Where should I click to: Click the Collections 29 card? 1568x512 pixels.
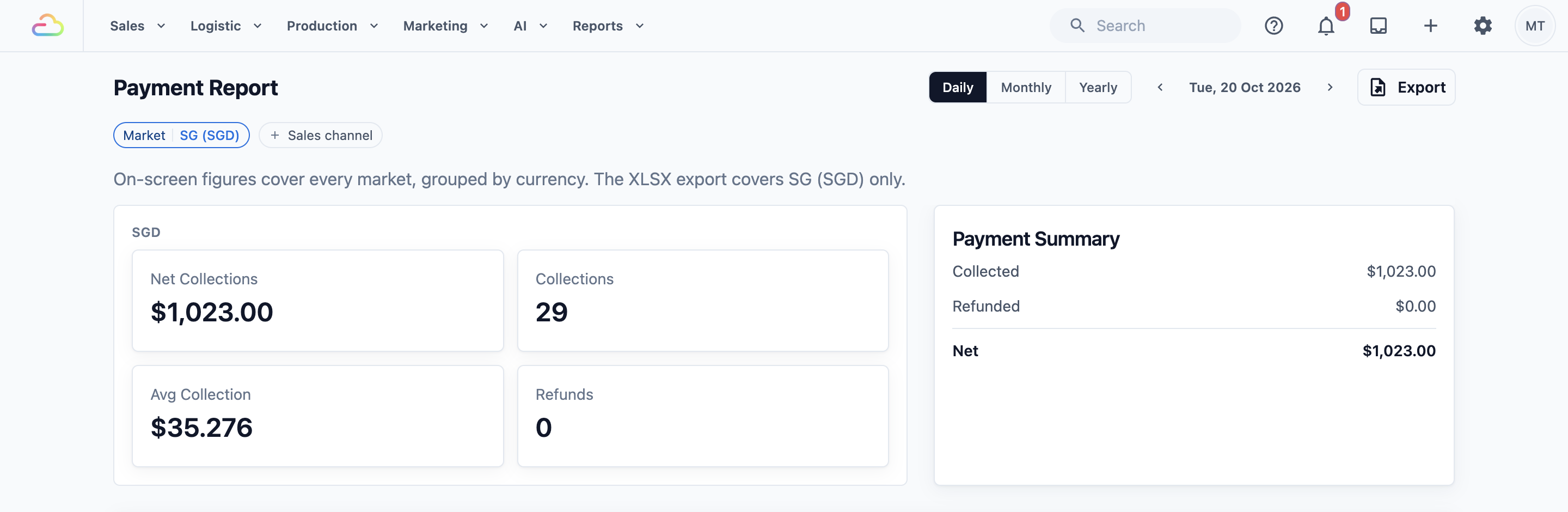[702, 301]
